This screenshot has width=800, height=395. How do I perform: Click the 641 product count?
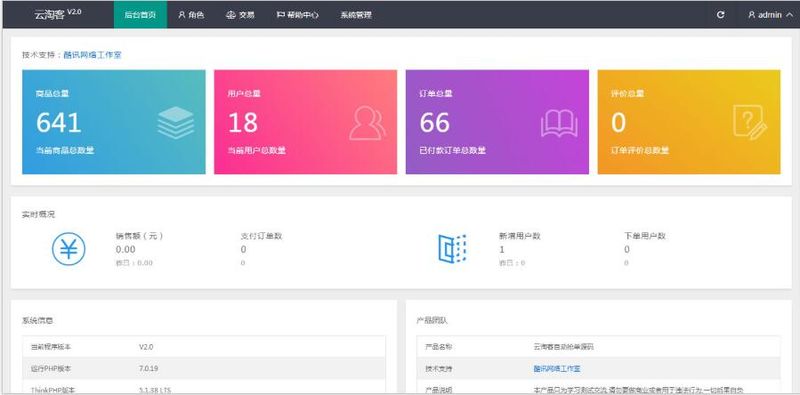(59, 122)
